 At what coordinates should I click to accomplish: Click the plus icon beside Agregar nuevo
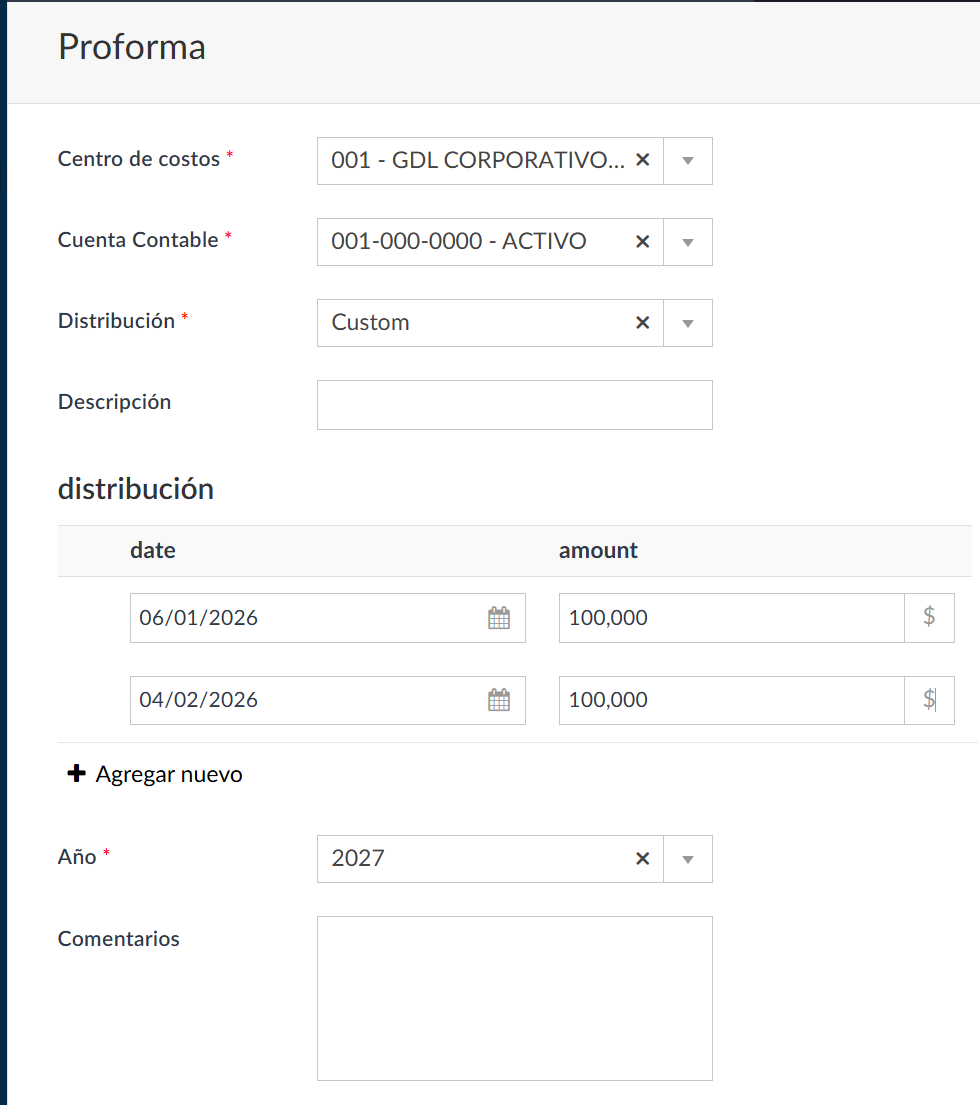[x=76, y=774]
